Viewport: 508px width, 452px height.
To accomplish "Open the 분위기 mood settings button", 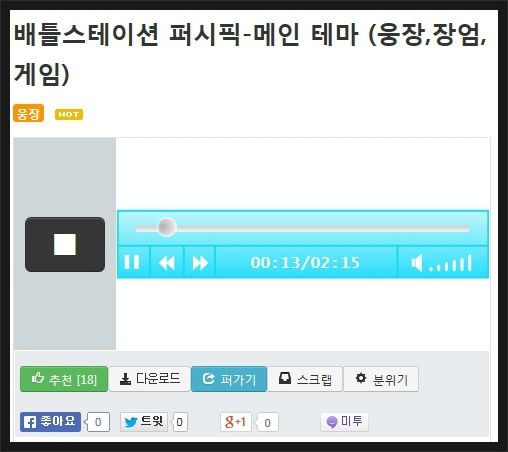I will 381,379.
